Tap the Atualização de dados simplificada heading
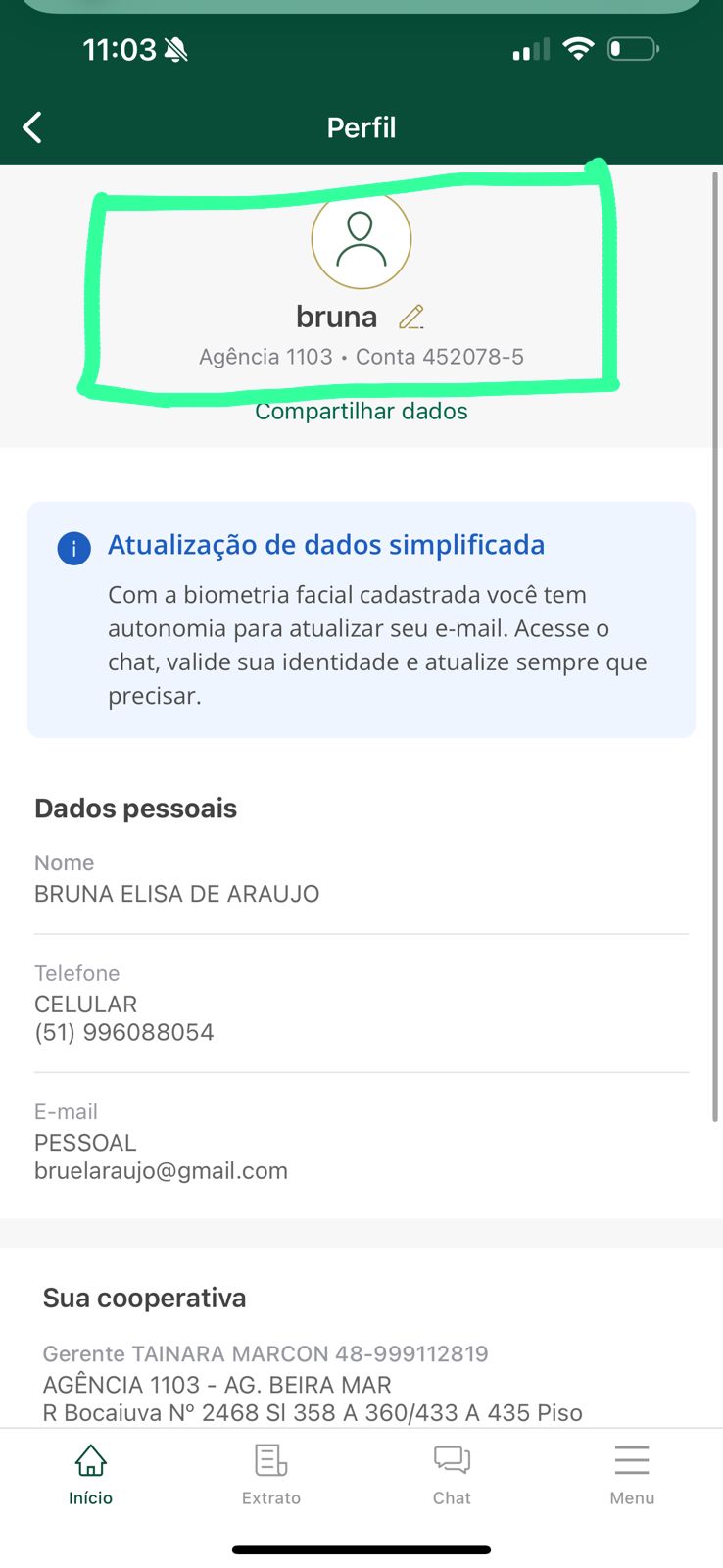Screen dimensions: 723x1568 [325, 545]
